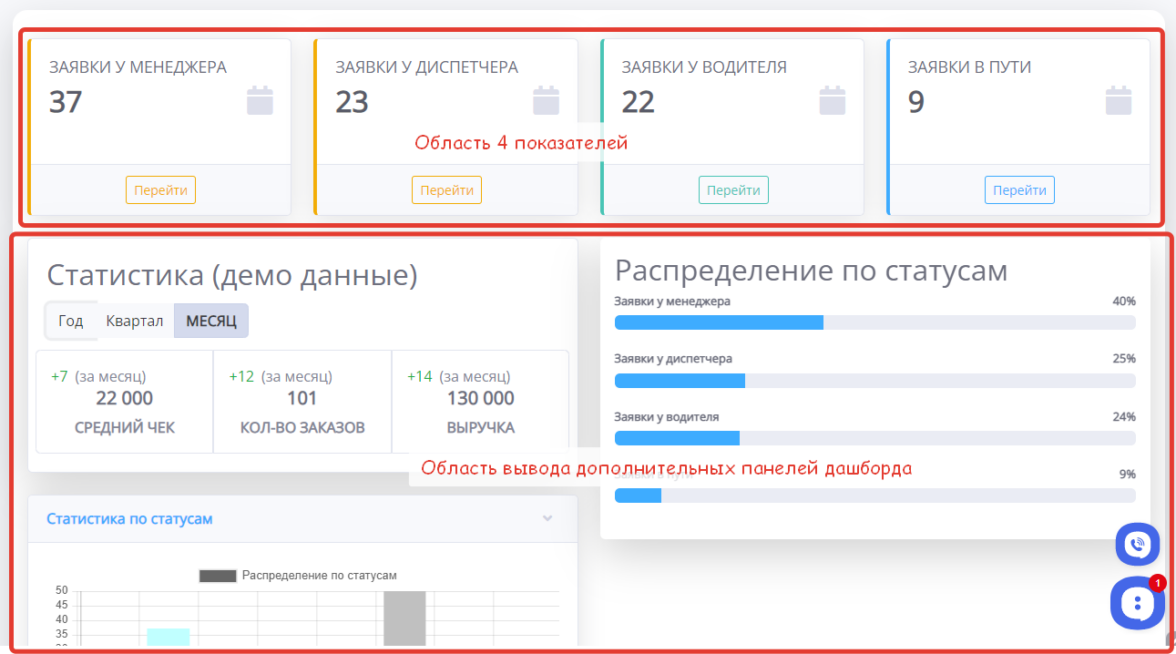Click Заявки у менеджера 40% progress bar
The width and height of the screenshot is (1176, 654).
pos(874,322)
